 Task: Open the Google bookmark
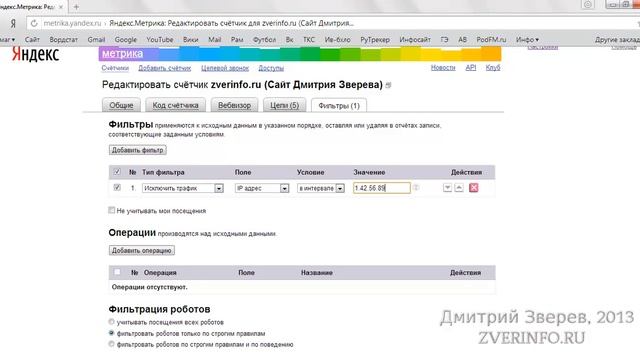126,40
